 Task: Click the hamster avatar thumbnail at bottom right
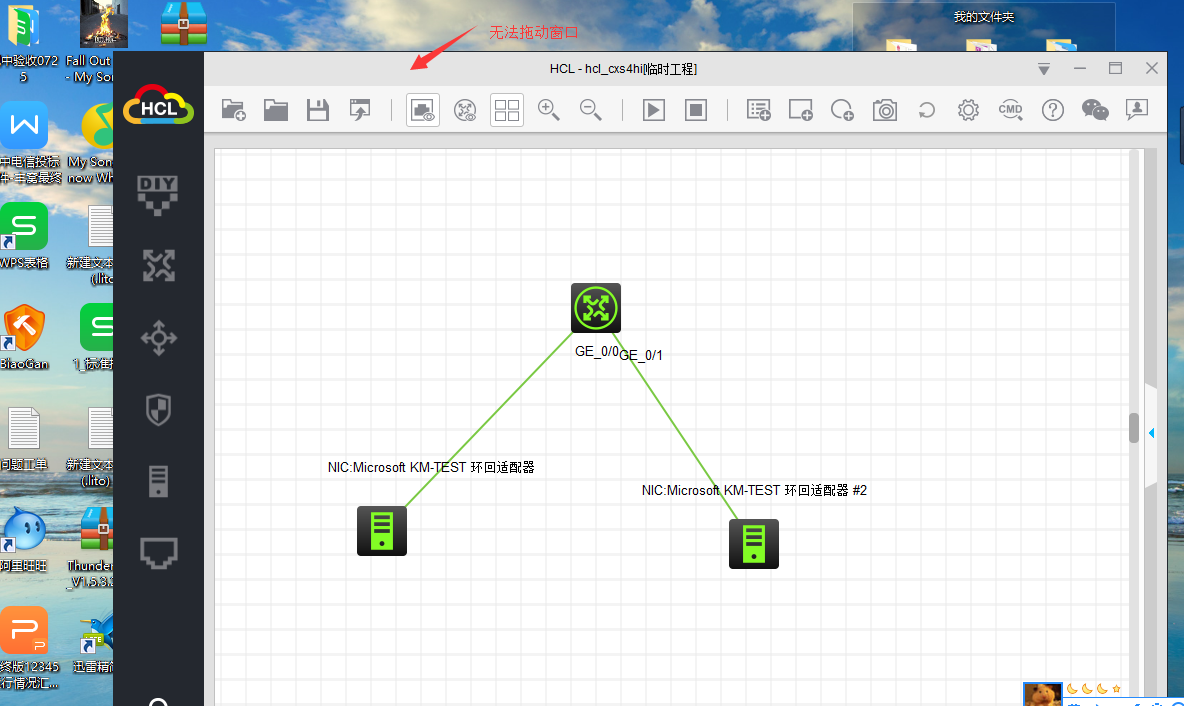(1043, 694)
